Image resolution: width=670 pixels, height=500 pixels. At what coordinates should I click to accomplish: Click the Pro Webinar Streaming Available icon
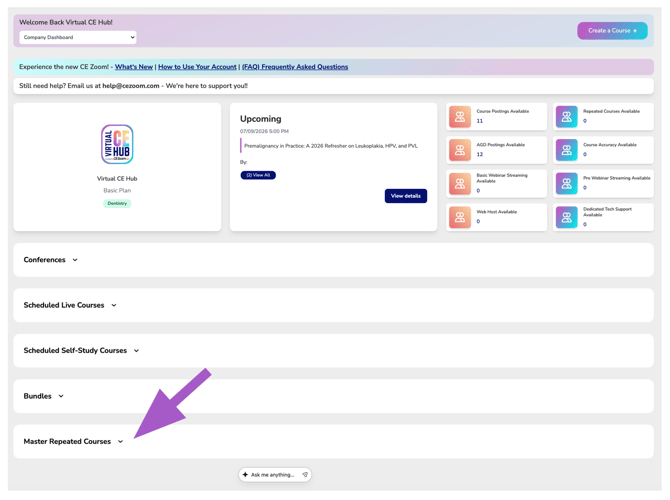pos(567,184)
